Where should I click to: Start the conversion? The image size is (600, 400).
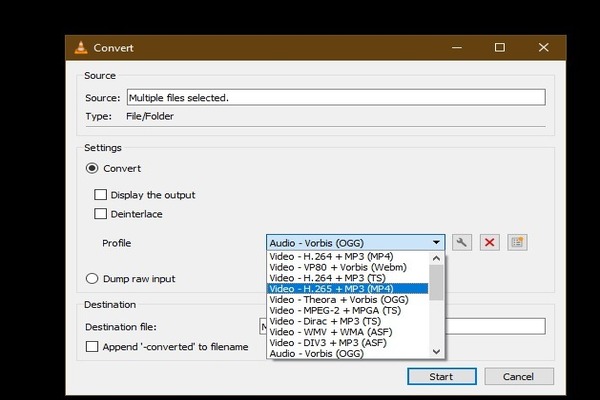point(442,377)
